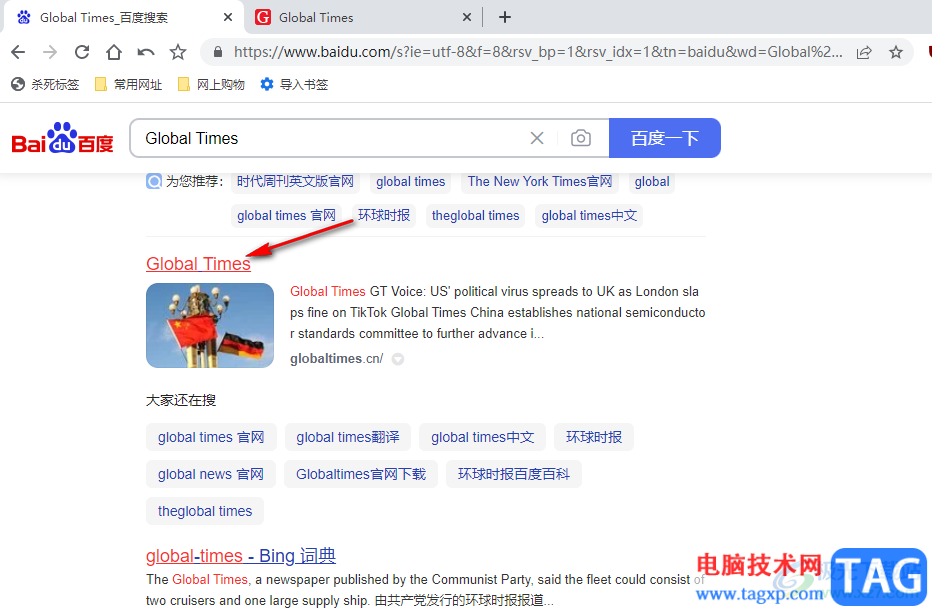Screen dimensions: 932x609
Task: Open the globaltimes.cn/ URL link
Action: (336, 359)
